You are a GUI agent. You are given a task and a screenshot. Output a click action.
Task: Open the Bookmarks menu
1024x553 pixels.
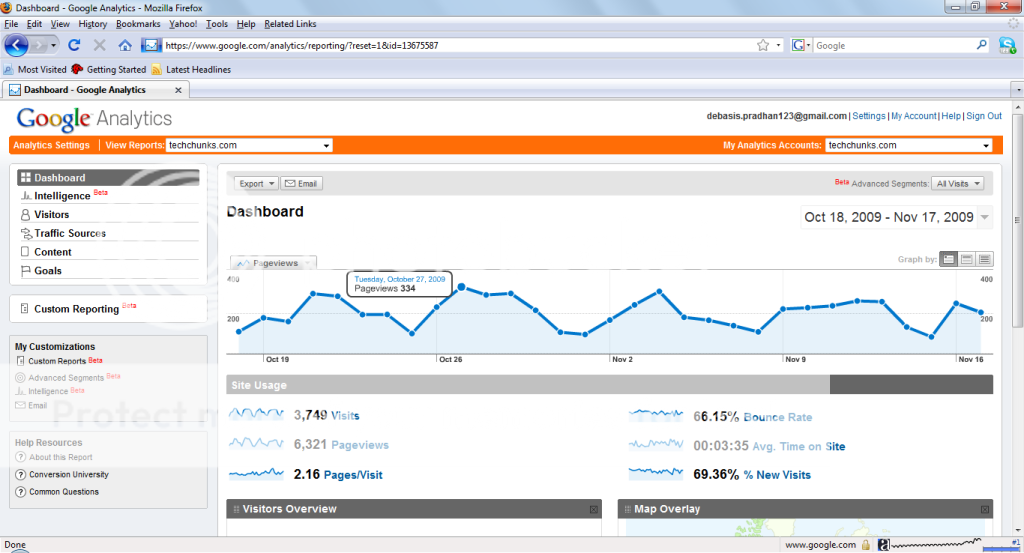pyautogui.click(x=138, y=24)
